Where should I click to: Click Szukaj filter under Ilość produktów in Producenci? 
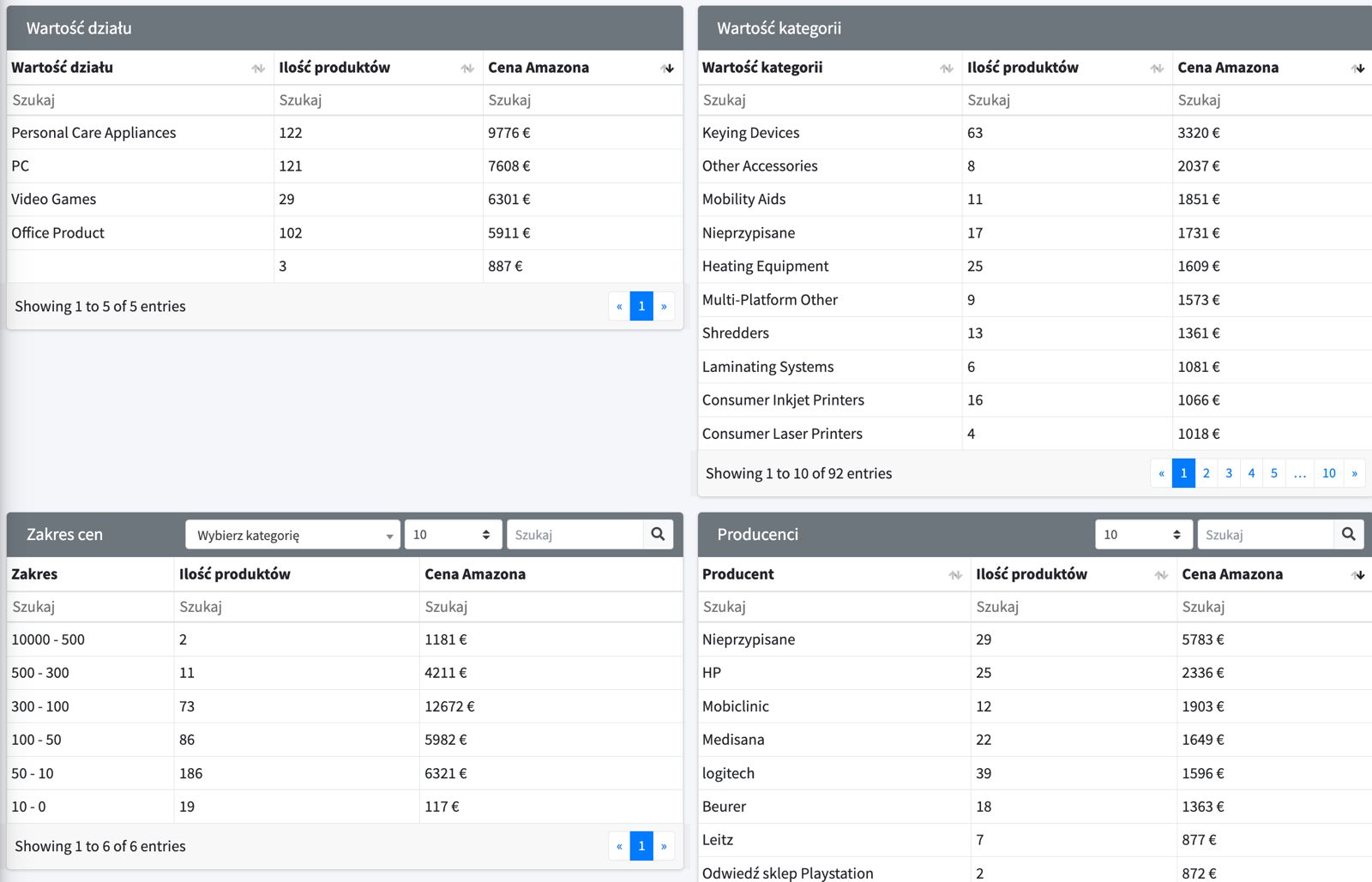[1074, 607]
